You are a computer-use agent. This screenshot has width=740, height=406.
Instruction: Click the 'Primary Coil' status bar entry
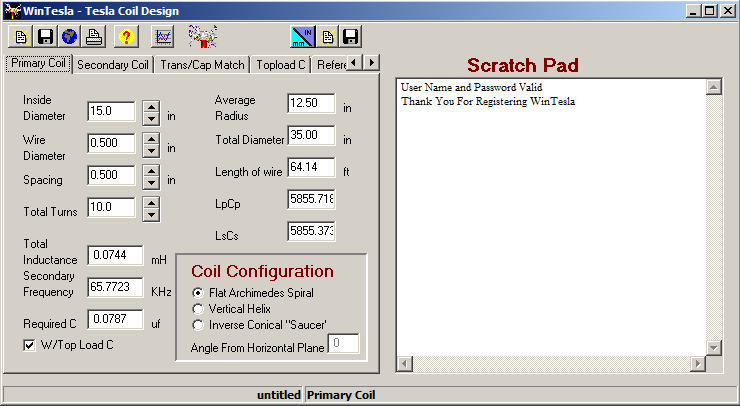tap(341, 395)
